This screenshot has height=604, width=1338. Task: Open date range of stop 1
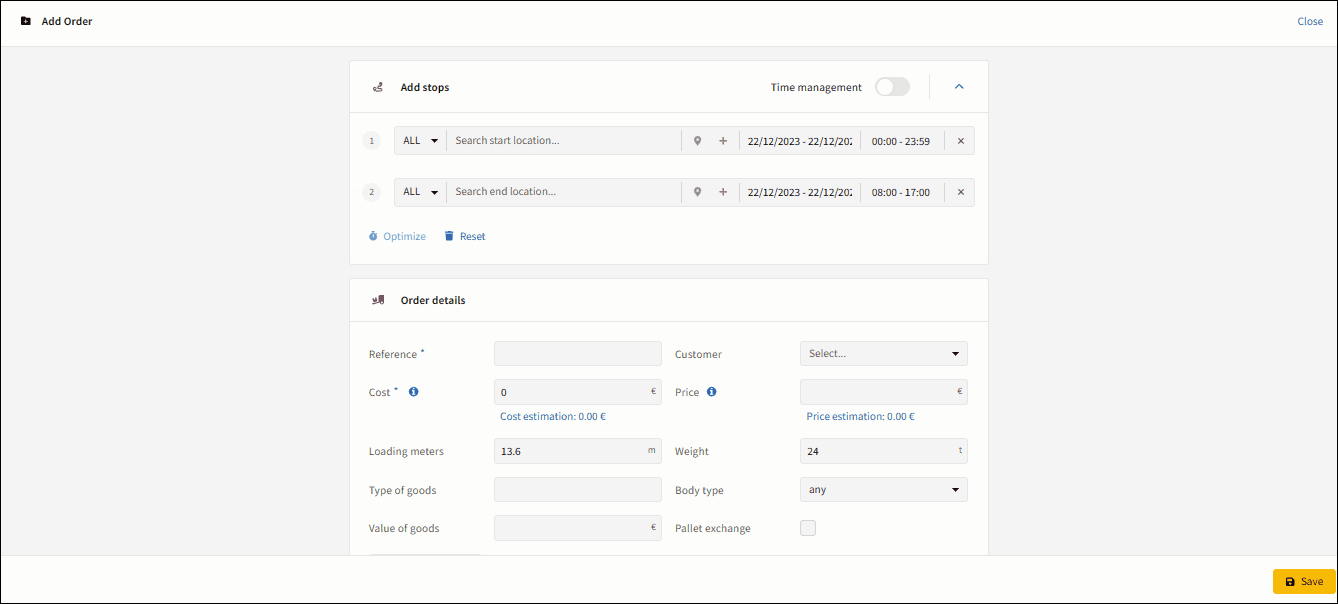800,141
